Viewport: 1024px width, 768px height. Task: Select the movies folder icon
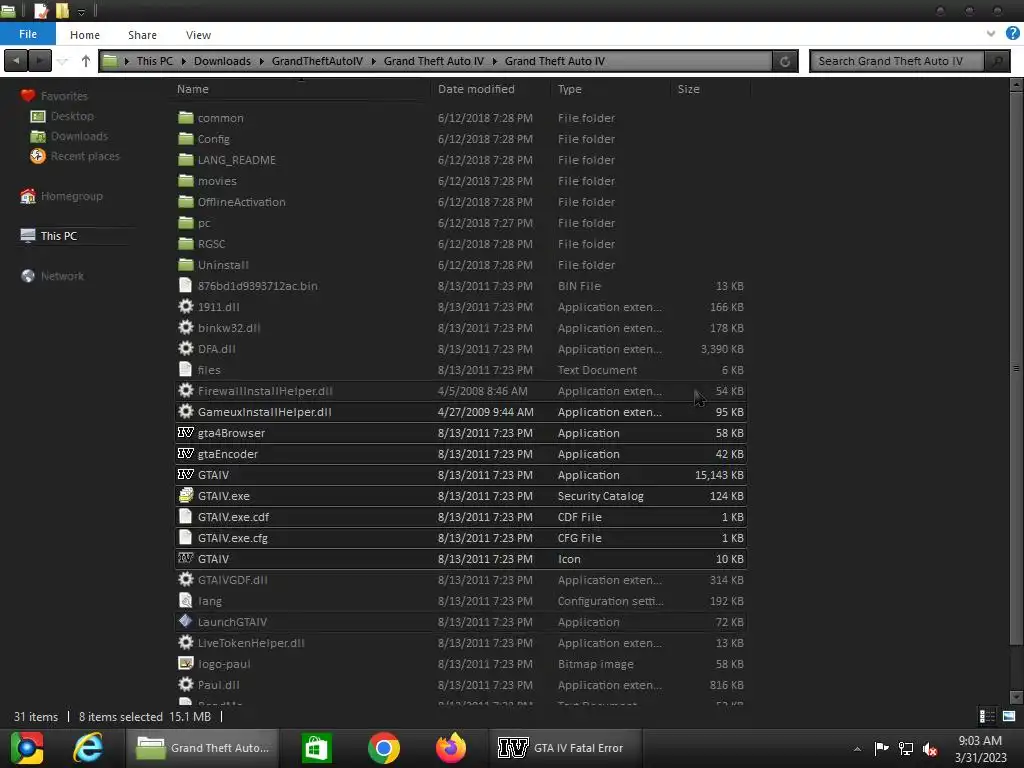(186, 180)
